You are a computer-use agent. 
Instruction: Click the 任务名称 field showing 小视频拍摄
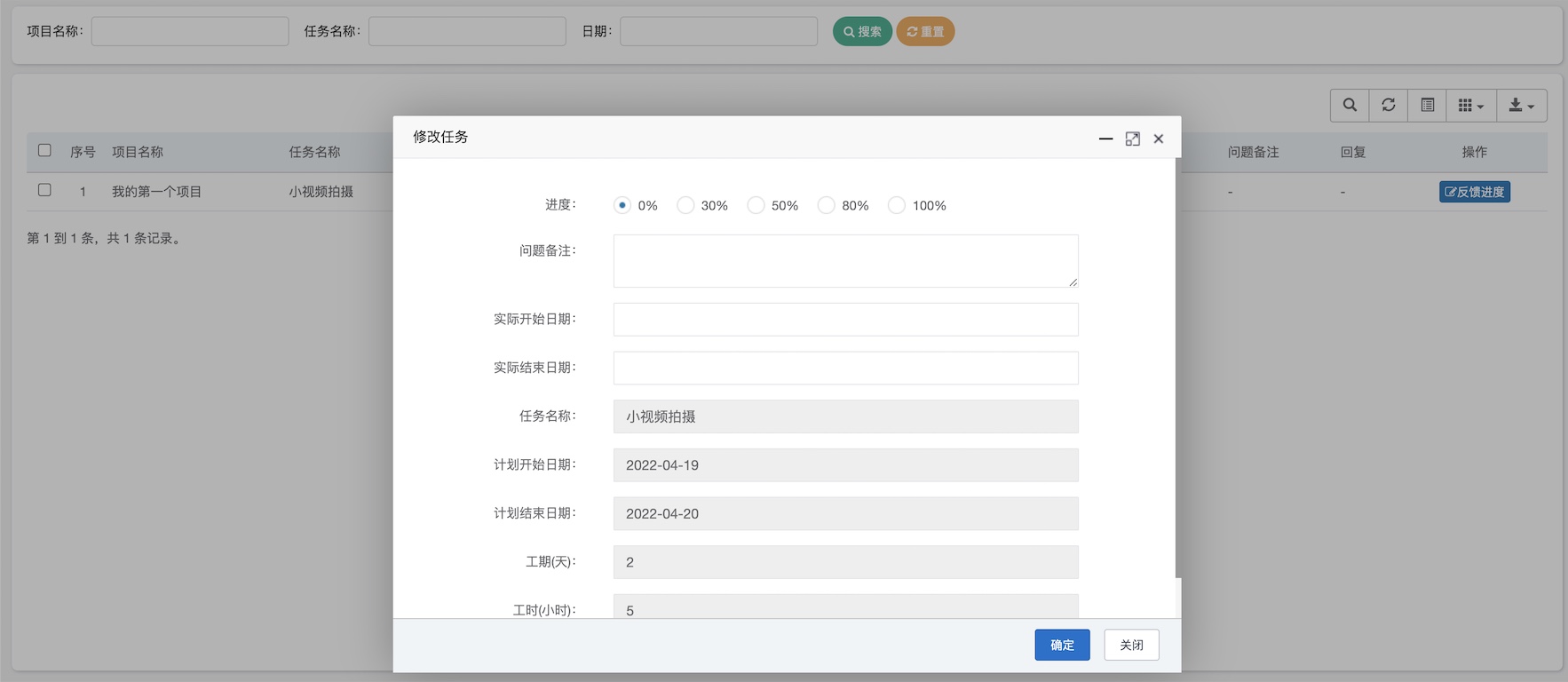click(x=846, y=416)
